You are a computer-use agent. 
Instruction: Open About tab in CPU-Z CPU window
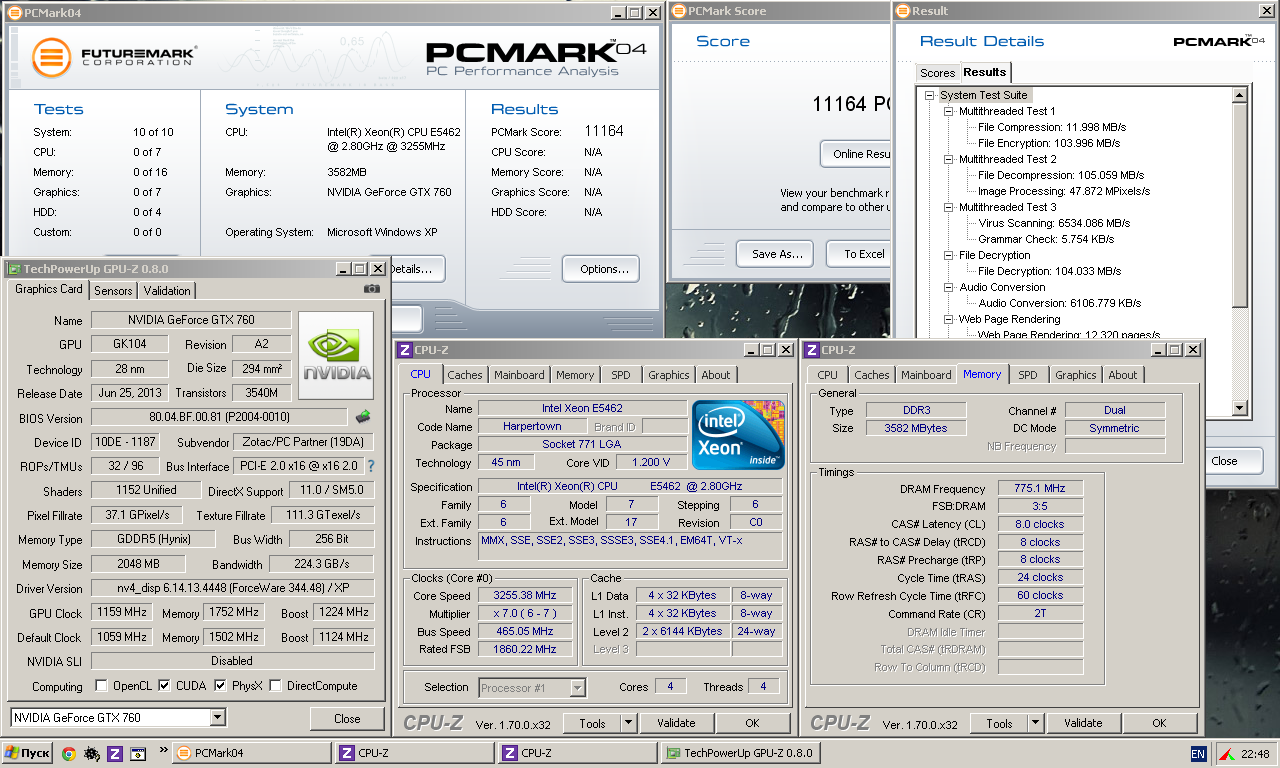click(716, 375)
